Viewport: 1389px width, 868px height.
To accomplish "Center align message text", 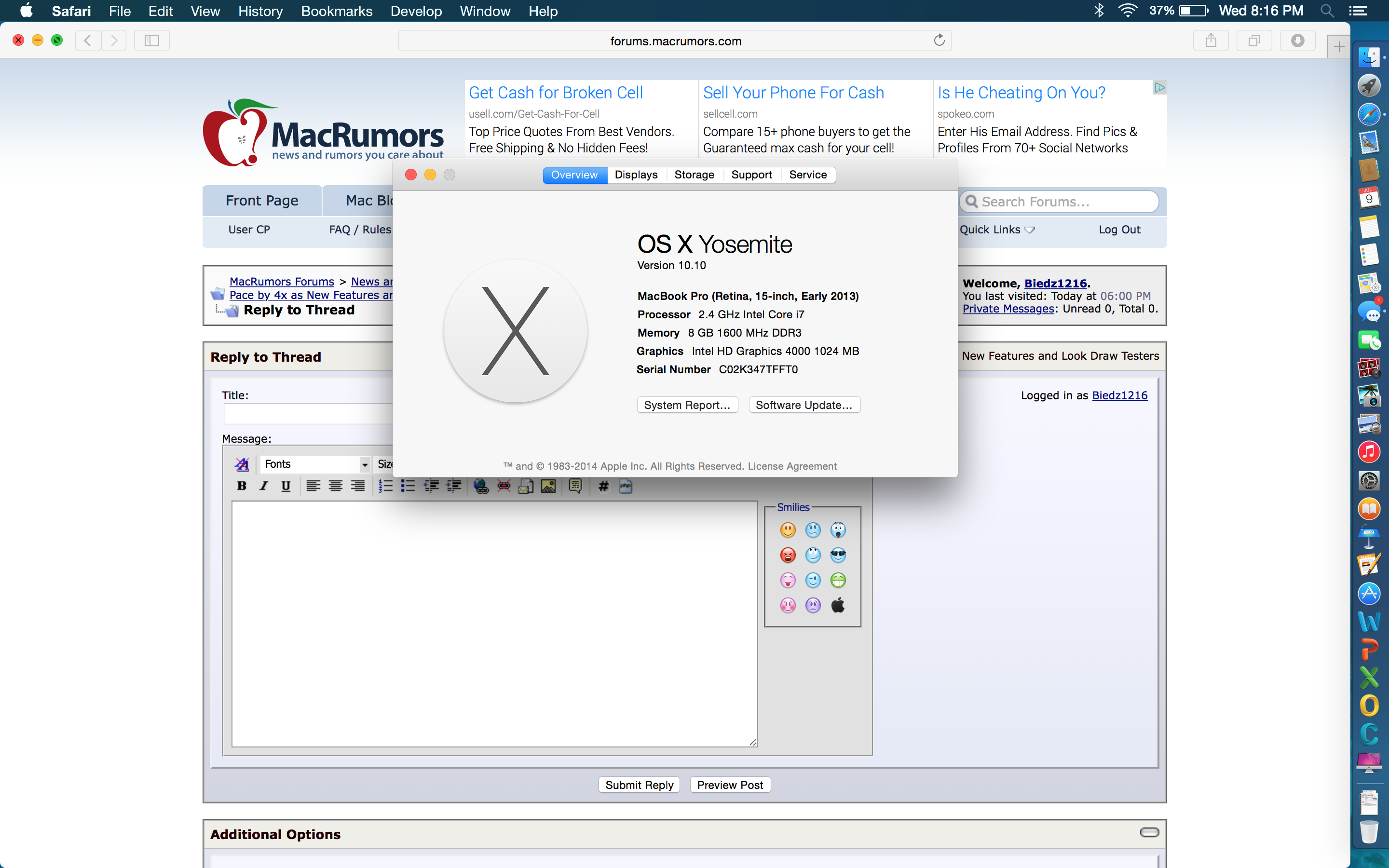I will coord(335,486).
